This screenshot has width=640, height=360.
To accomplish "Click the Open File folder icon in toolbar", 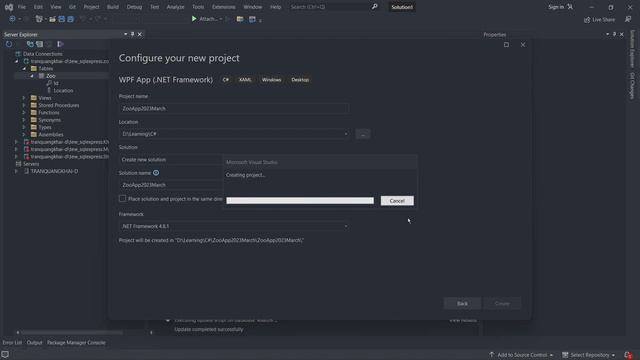I will pyautogui.click(x=52, y=19).
